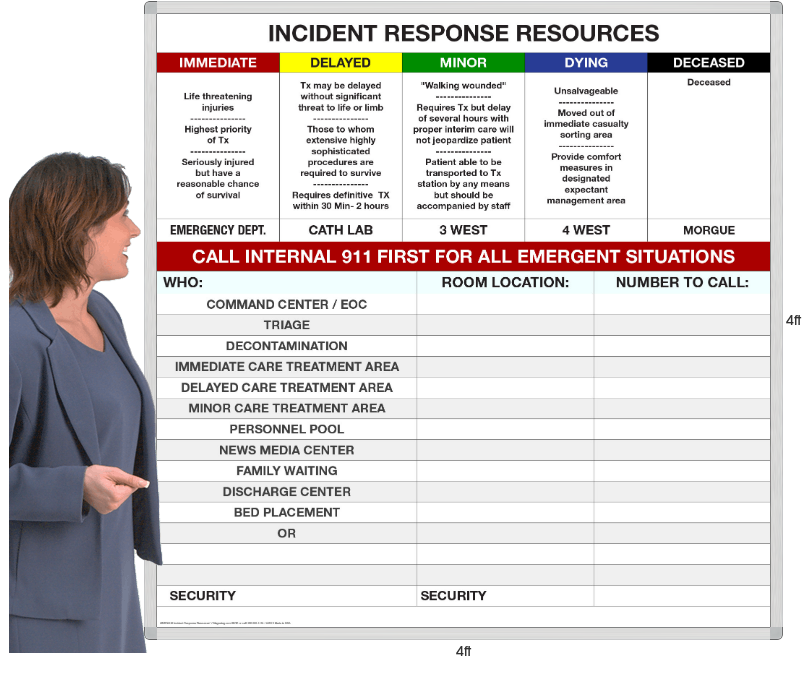Click Room Location cell for PERSONNEL POOL

(505, 429)
